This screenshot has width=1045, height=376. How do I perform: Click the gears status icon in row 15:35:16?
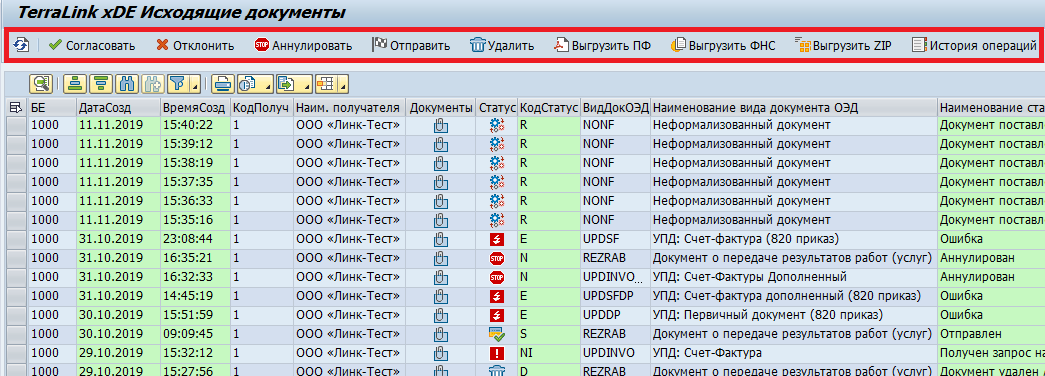[x=497, y=220]
